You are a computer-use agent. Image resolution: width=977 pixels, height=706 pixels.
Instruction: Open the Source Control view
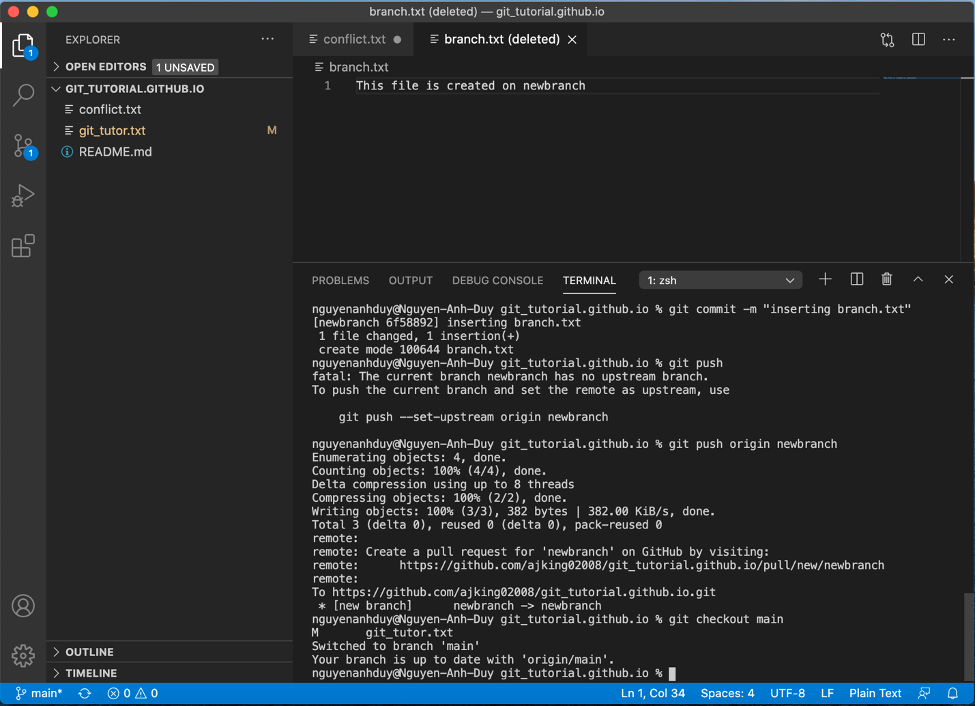coord(23,146)
